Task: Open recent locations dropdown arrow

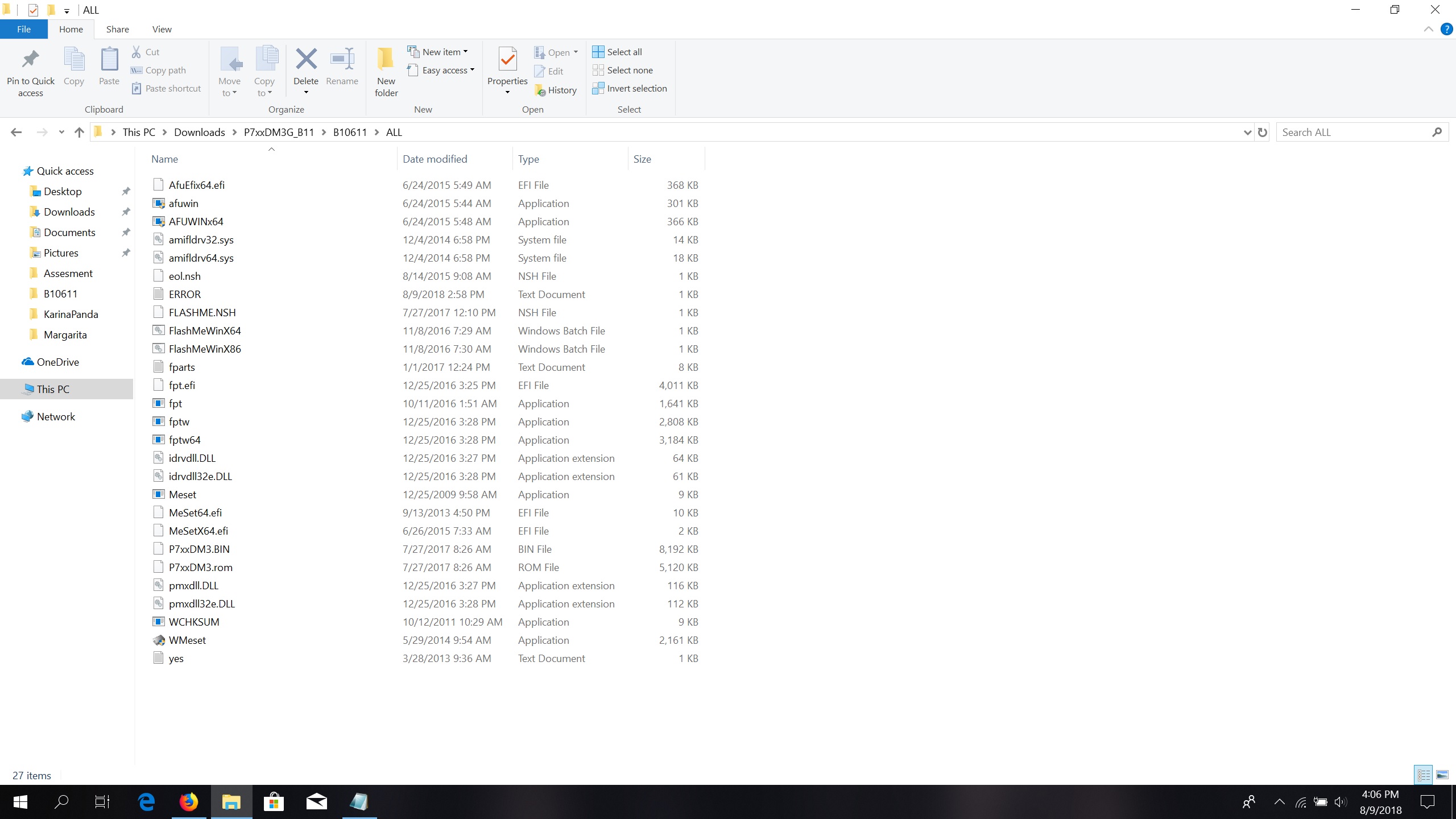Action: point(61,132)
